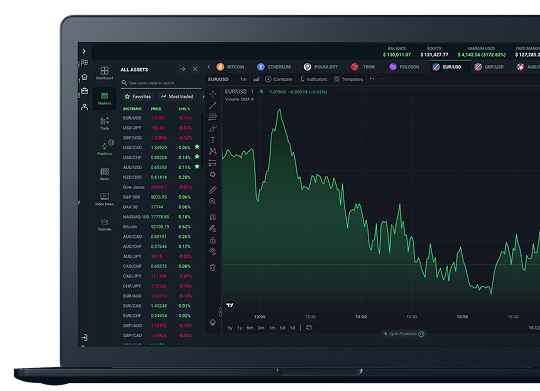Click the asset name search field
The image size is (540, 391).
[x=161, y=83]
